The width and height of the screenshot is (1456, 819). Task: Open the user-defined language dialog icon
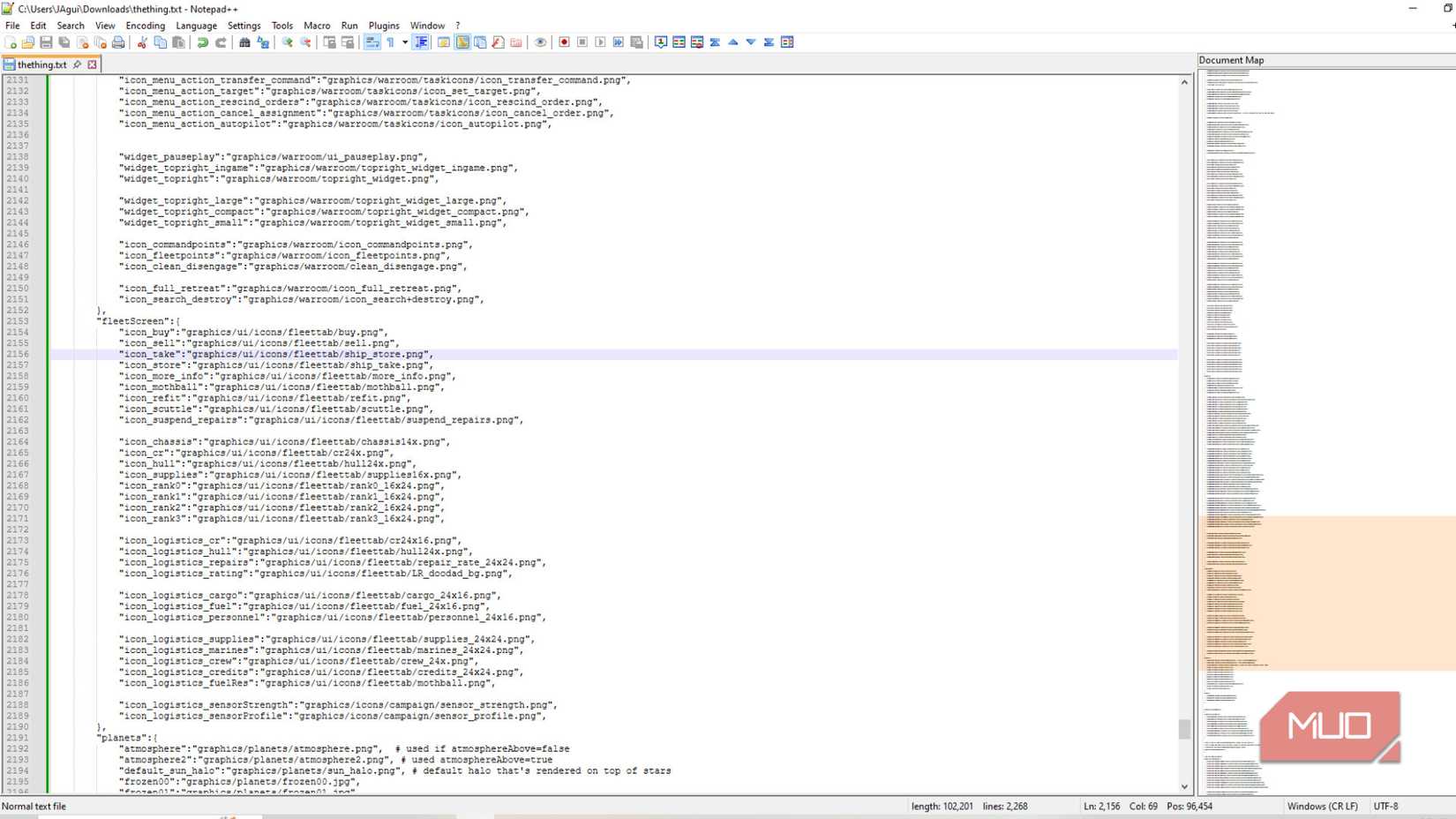(x=443, y=42)
